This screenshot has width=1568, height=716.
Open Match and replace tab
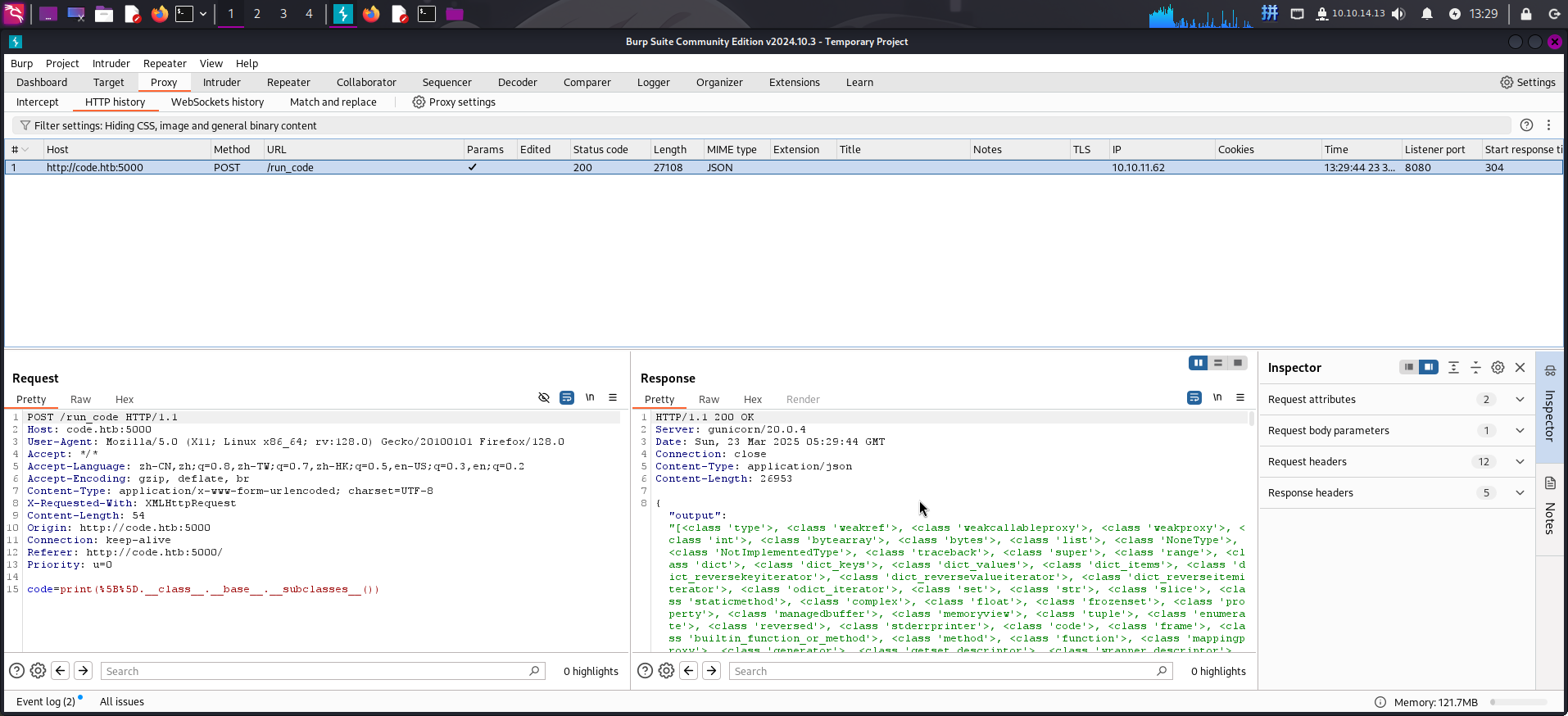coord(333,102)
